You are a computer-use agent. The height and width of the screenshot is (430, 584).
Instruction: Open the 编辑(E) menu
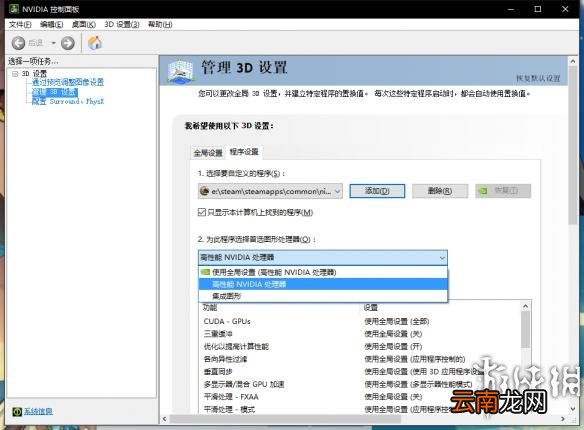51,24
